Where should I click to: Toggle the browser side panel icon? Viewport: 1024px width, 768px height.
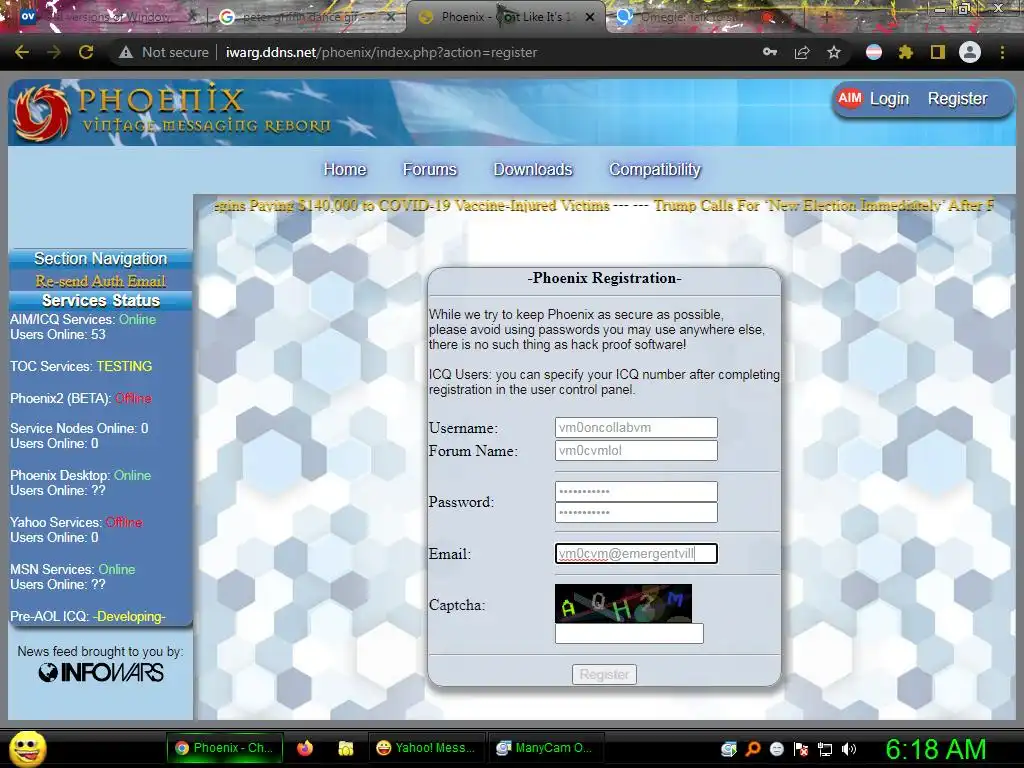[x=938, y=52]
